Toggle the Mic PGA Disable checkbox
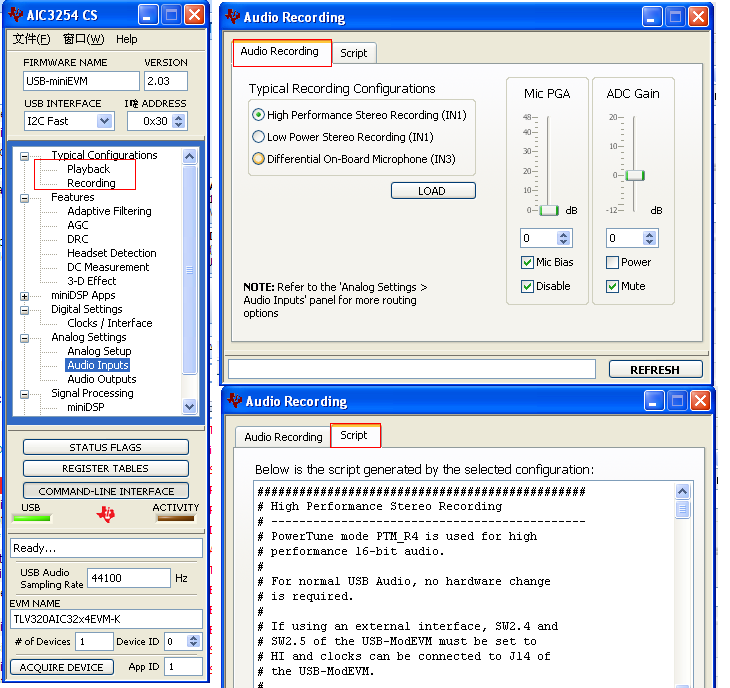 pos(527,286)
